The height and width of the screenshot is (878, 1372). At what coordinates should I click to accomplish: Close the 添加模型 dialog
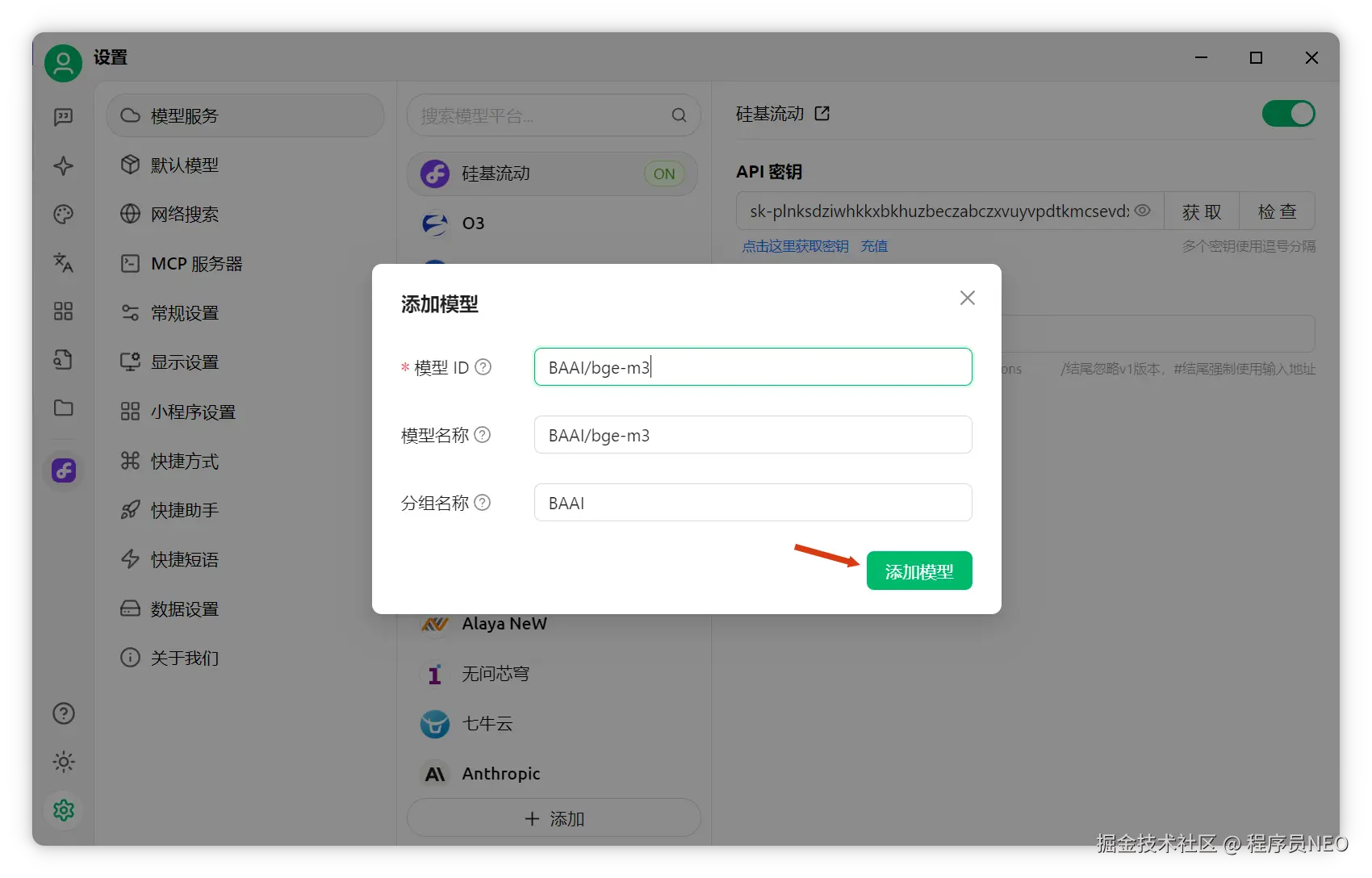click(968, 298)
